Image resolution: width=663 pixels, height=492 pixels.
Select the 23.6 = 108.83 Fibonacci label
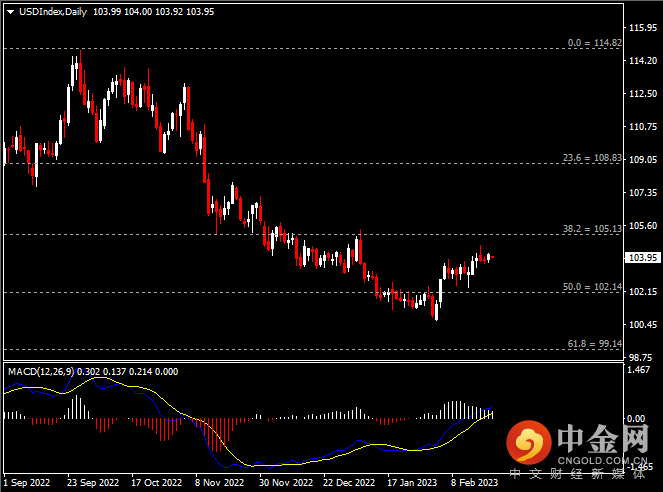(592, 158)
